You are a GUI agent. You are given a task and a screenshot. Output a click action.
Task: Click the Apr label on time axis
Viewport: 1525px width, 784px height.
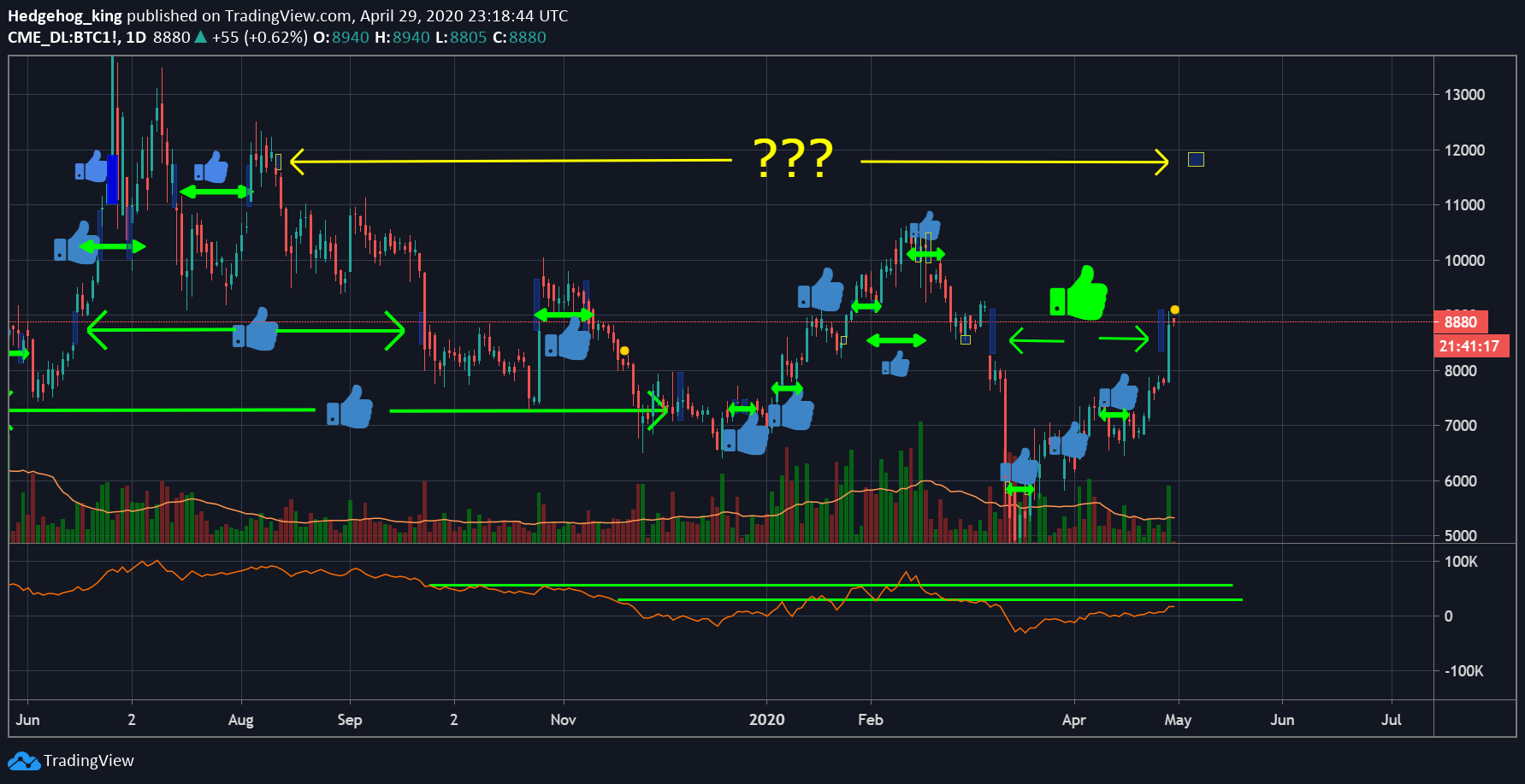(1074, 720)
